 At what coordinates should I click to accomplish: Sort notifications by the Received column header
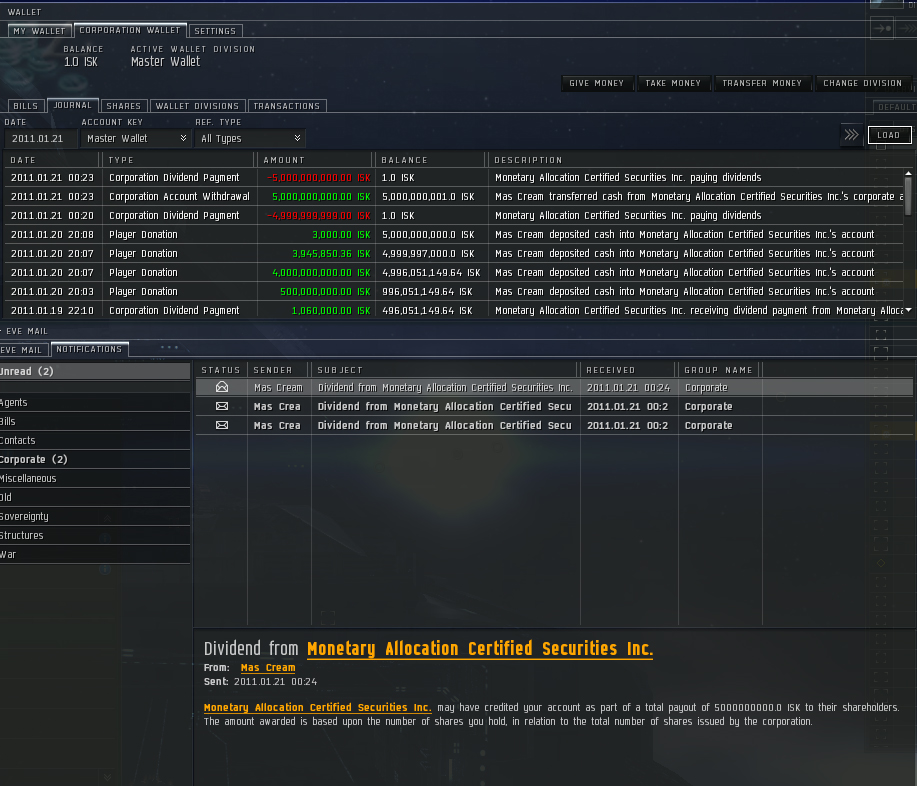coord(629,370)
